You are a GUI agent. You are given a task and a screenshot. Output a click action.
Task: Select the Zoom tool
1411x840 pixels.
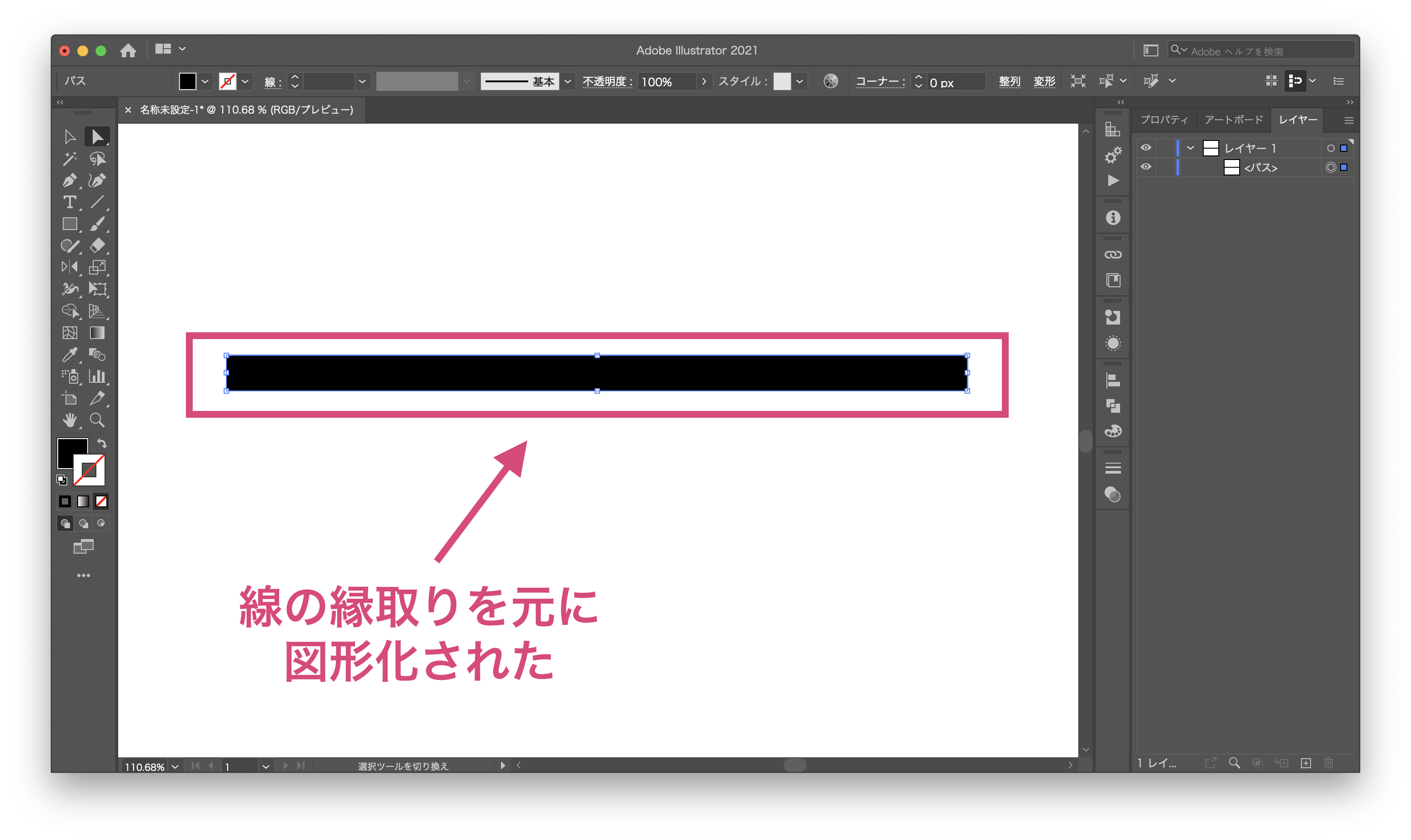pos(97,420)
